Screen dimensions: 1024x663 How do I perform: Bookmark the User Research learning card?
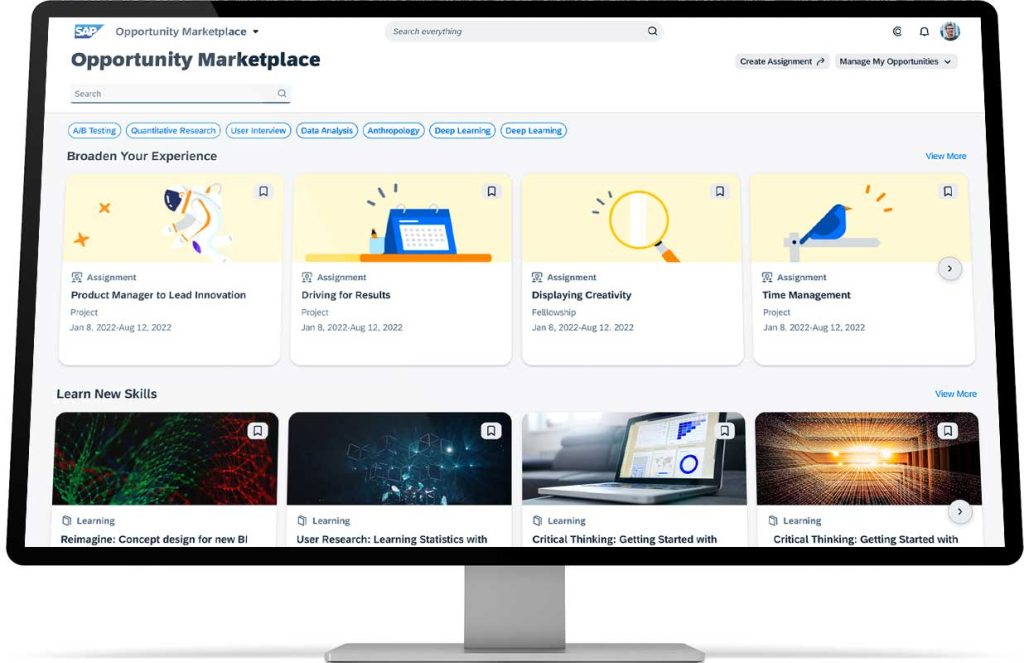click(x=491, y=431)
